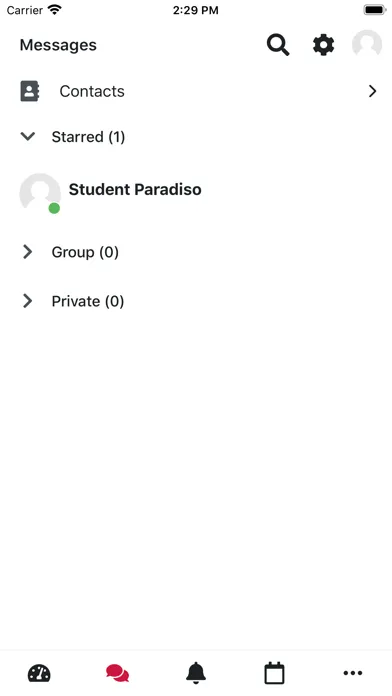
Task: Select the red chat bubbles Messages tab
Action: pyautogui.click(x=118, y=673)
